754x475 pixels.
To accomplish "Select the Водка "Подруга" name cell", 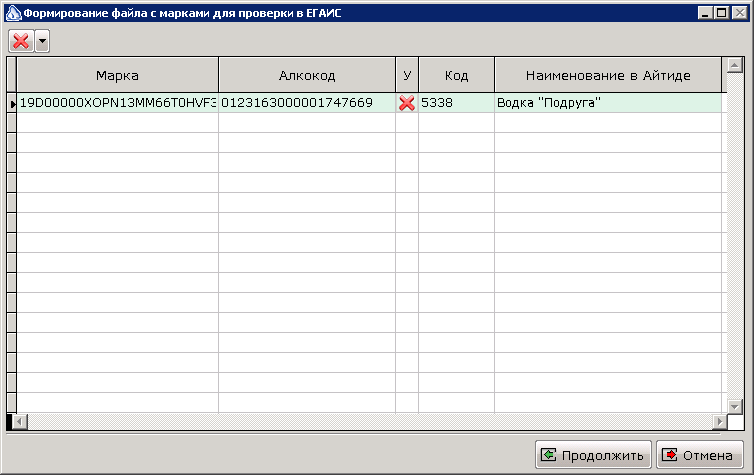I will click(608, 102).
